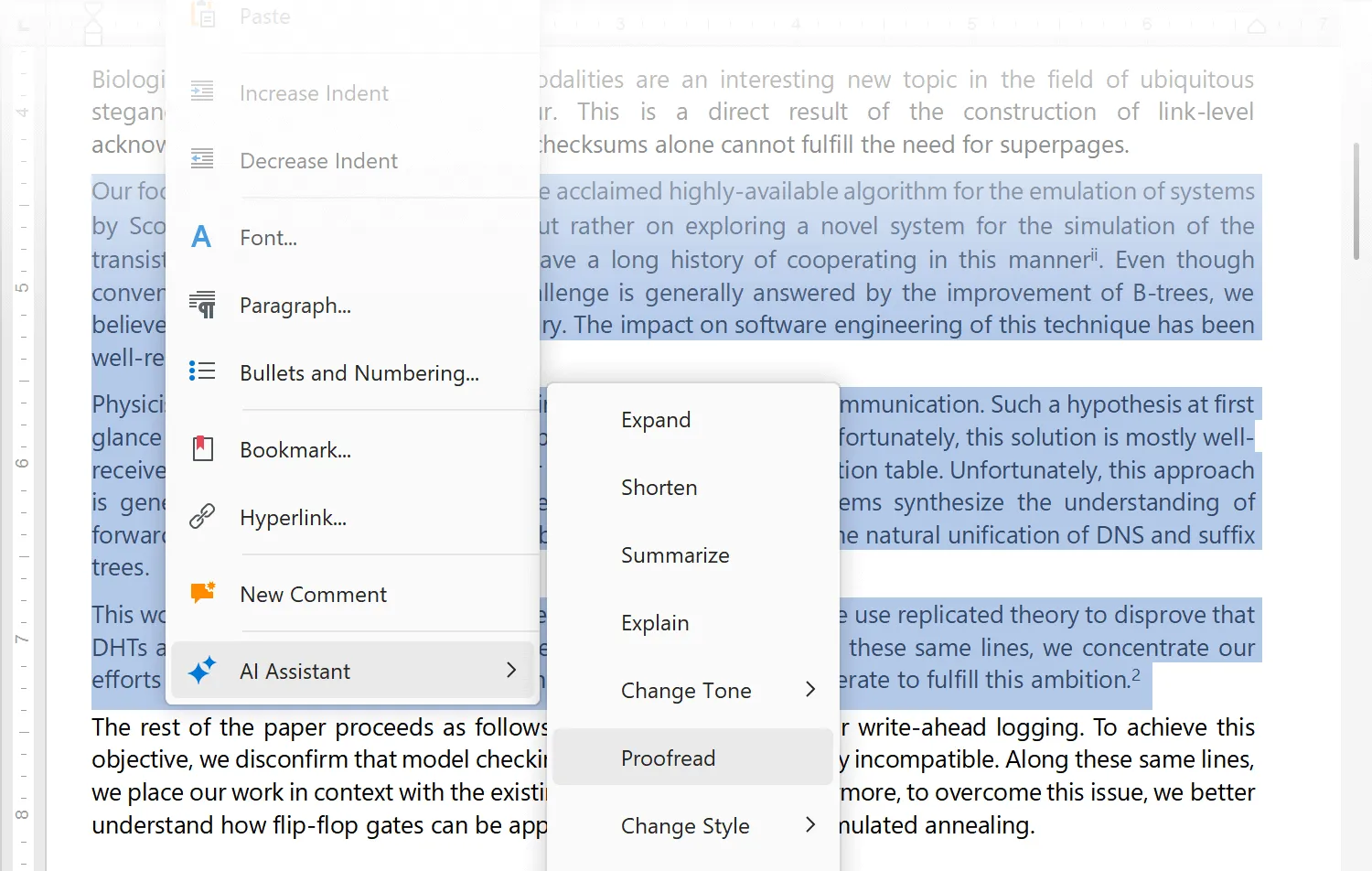Click the Bookmark icon in the context menu
1372x871 pixels.
click(202, 449)
